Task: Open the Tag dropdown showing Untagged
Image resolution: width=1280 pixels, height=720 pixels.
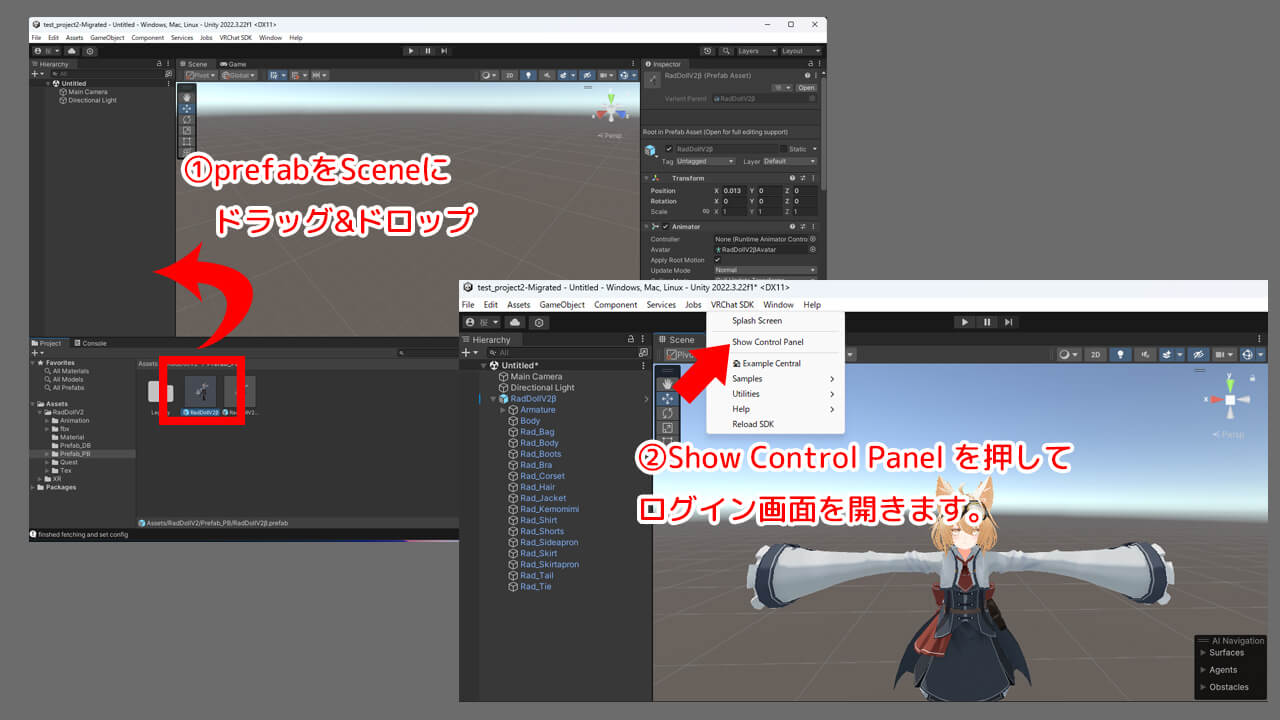Action: coord(705,162)
